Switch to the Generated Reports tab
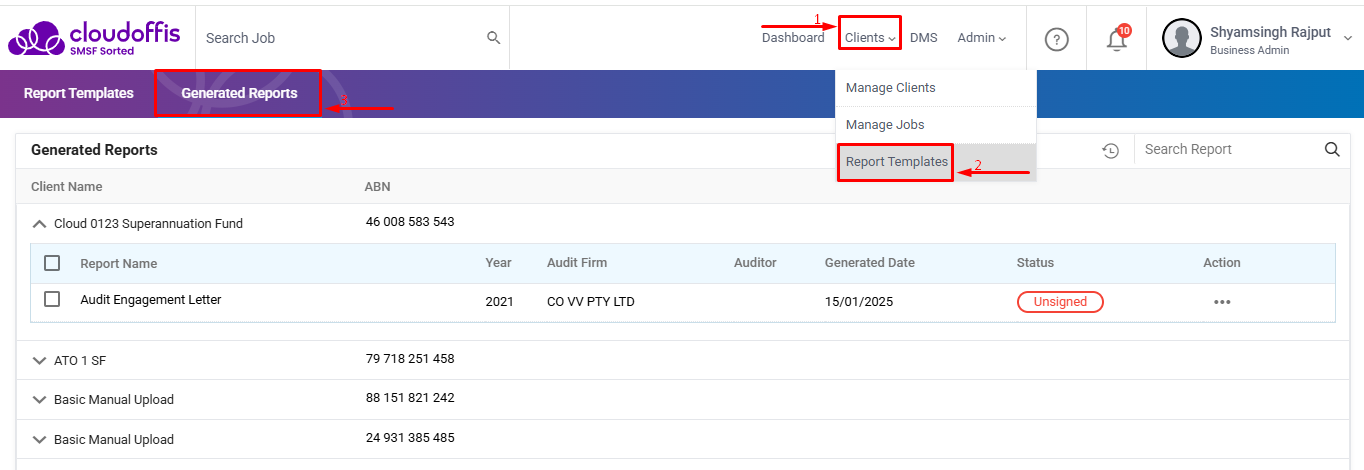The height and width of the screenshot is (470, 1364). 239,93
